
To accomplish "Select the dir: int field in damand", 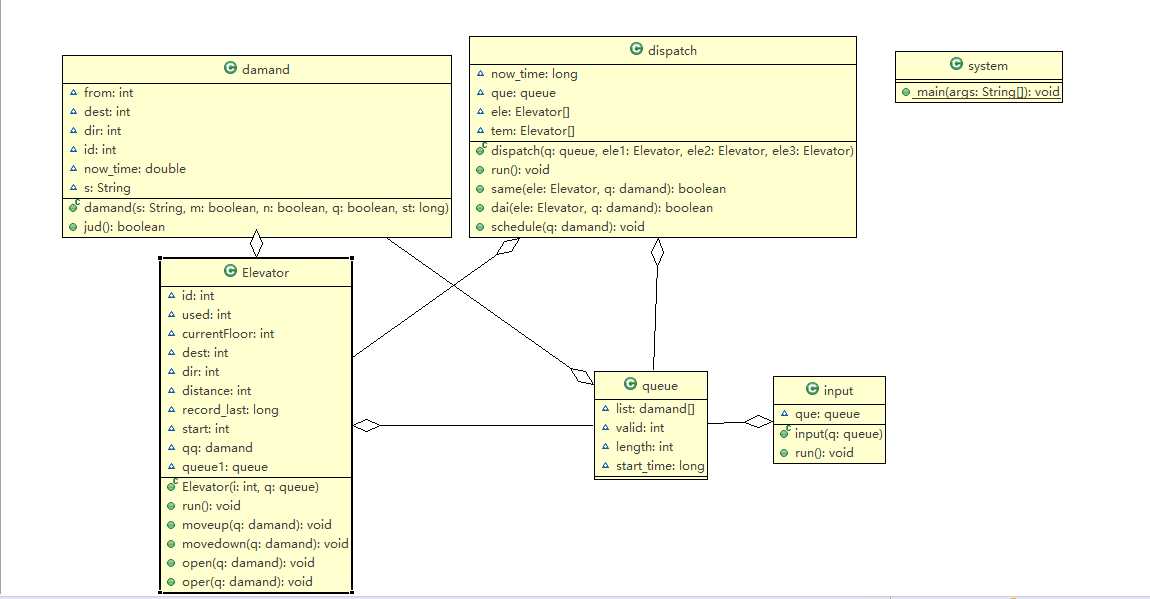I will point(103,131).
